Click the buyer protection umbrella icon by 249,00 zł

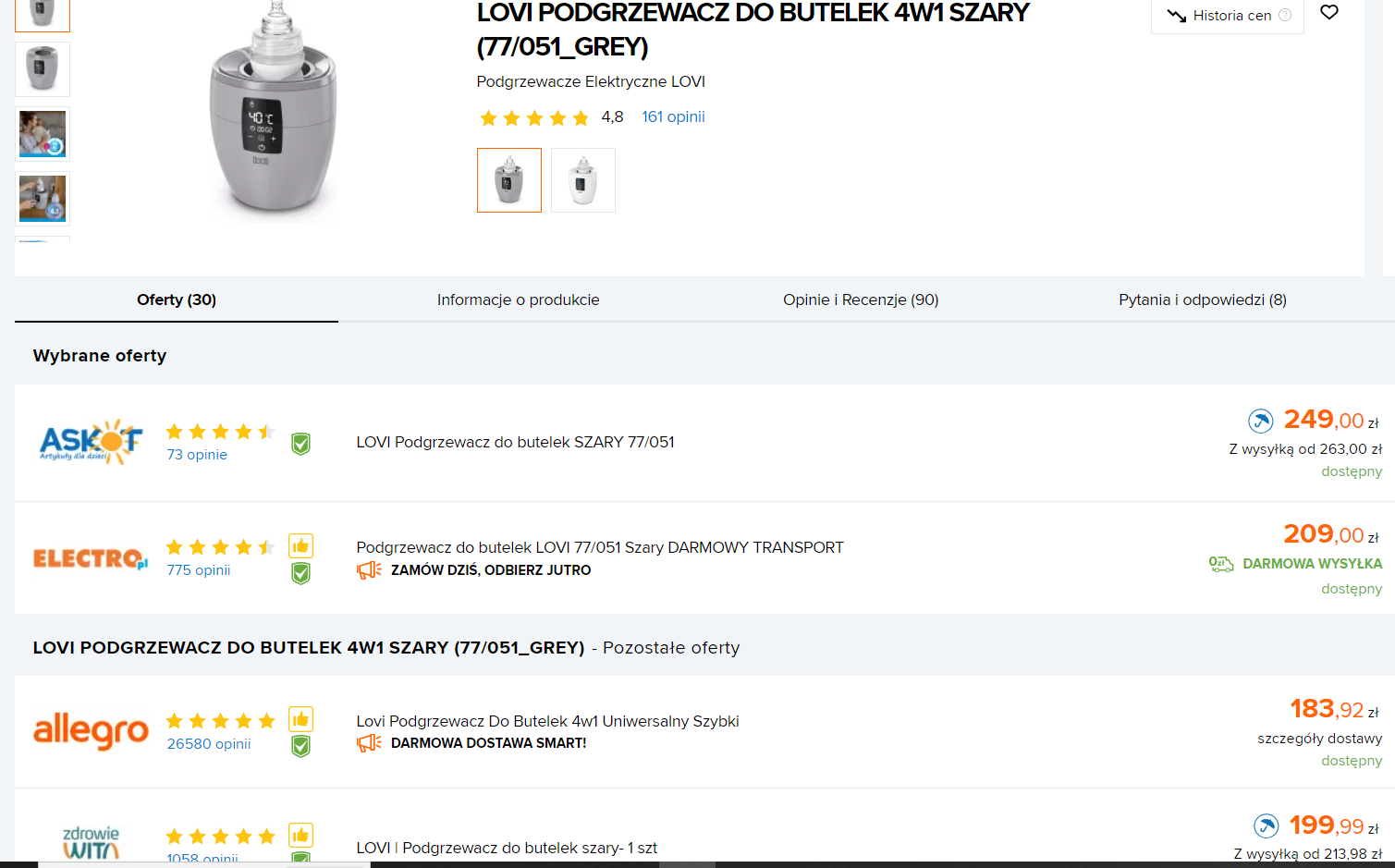pyautogui.click(x=1261, y=421)
